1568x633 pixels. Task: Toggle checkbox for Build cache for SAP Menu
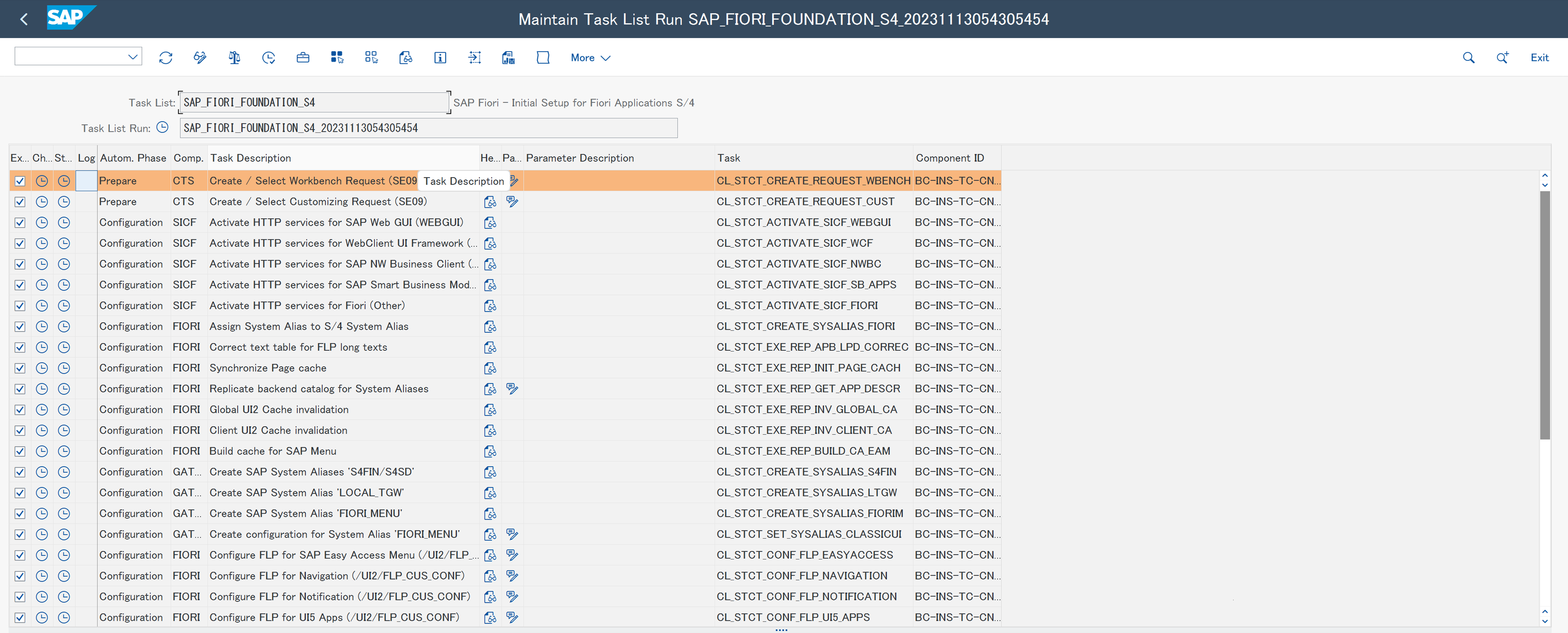tap(20, 452)
